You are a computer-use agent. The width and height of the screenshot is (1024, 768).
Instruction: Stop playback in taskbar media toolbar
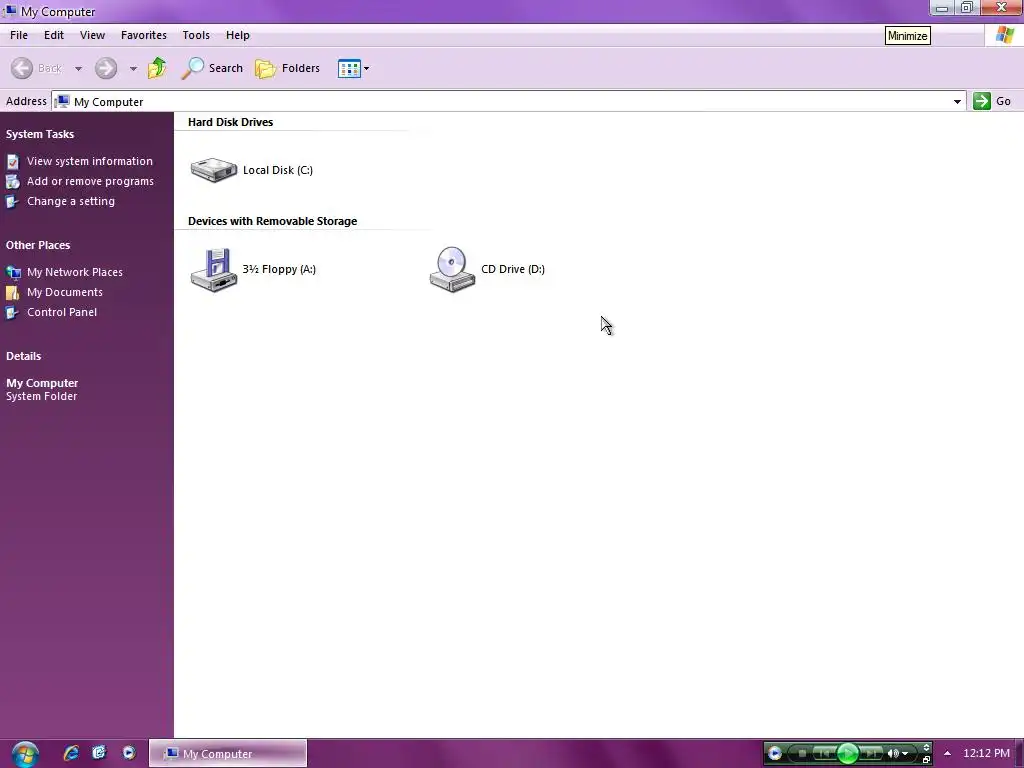pos(802,754)
